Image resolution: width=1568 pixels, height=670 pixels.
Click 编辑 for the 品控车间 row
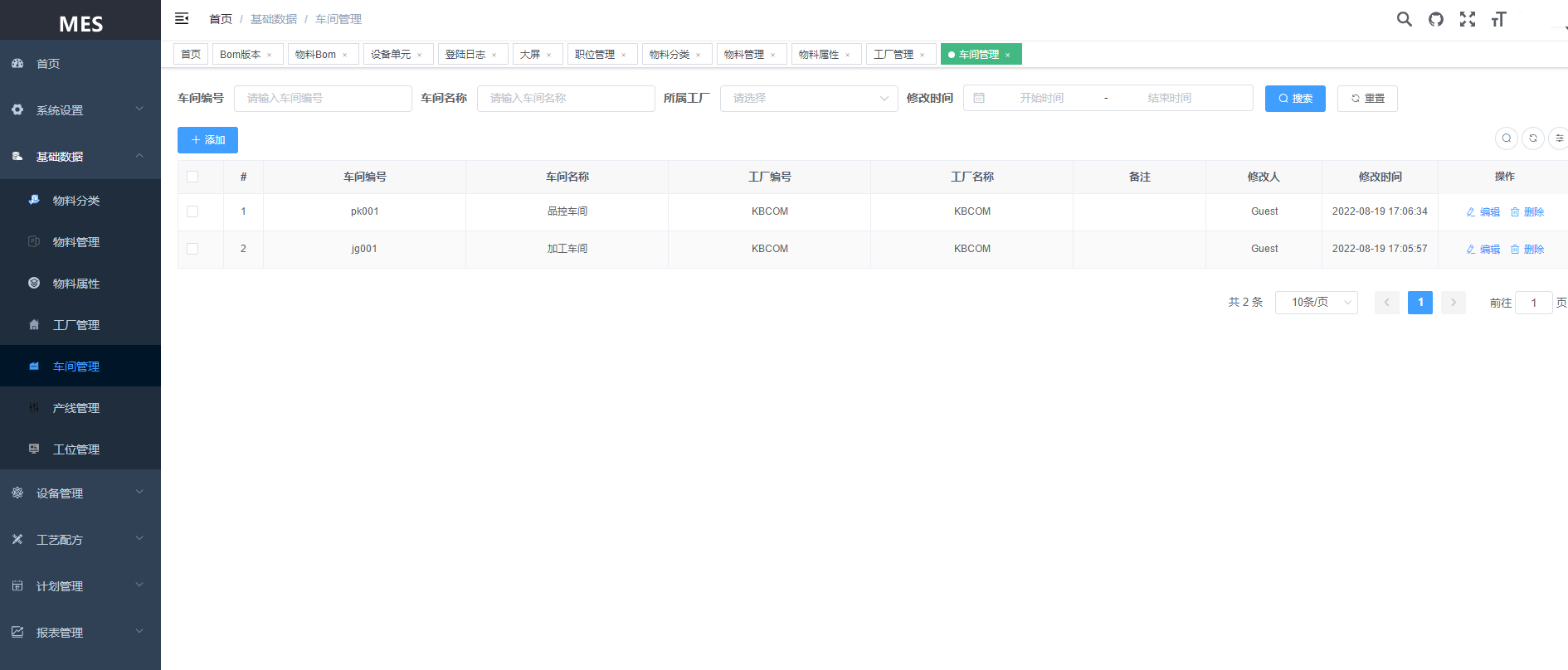(1483, 212)
